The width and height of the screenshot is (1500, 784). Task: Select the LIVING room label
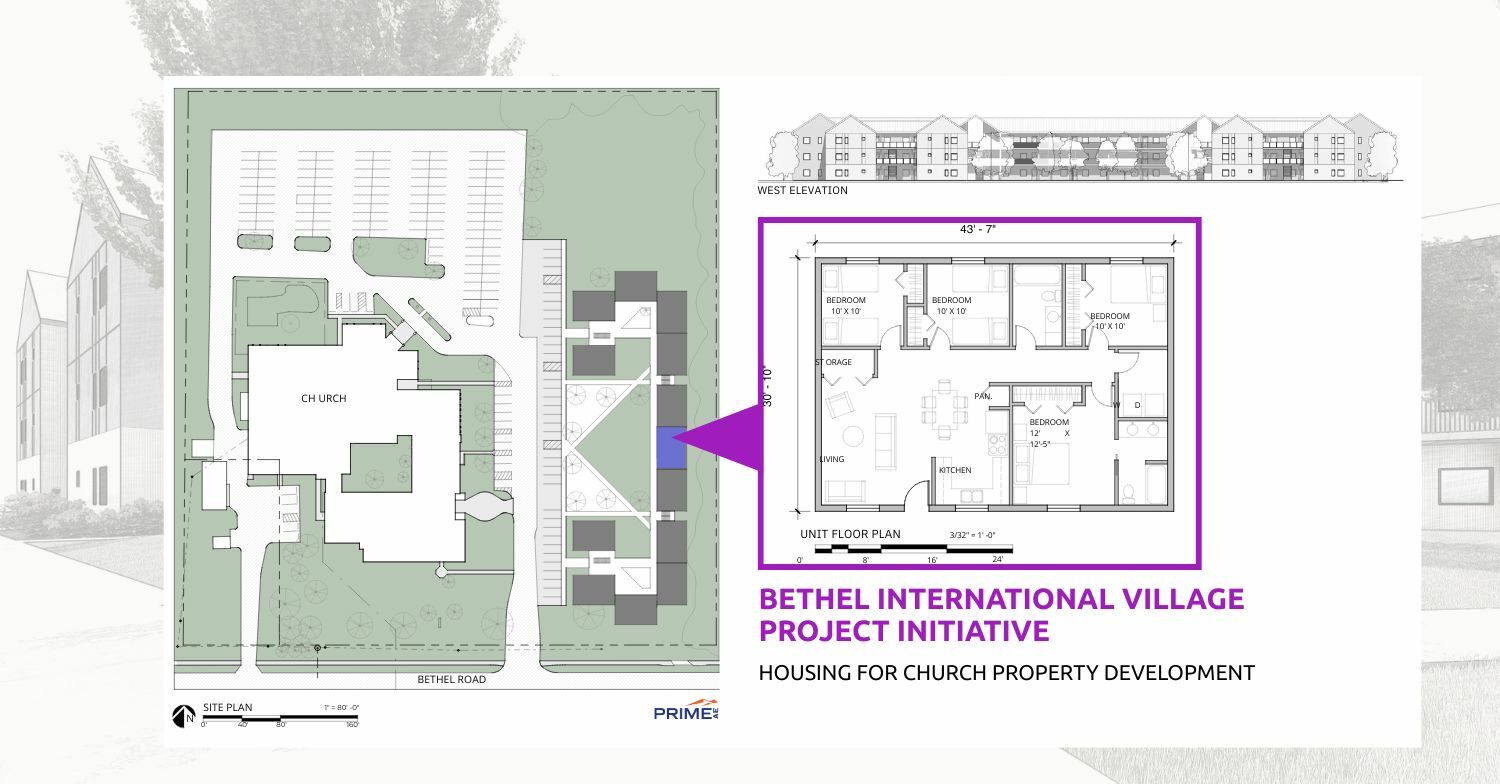832,460
